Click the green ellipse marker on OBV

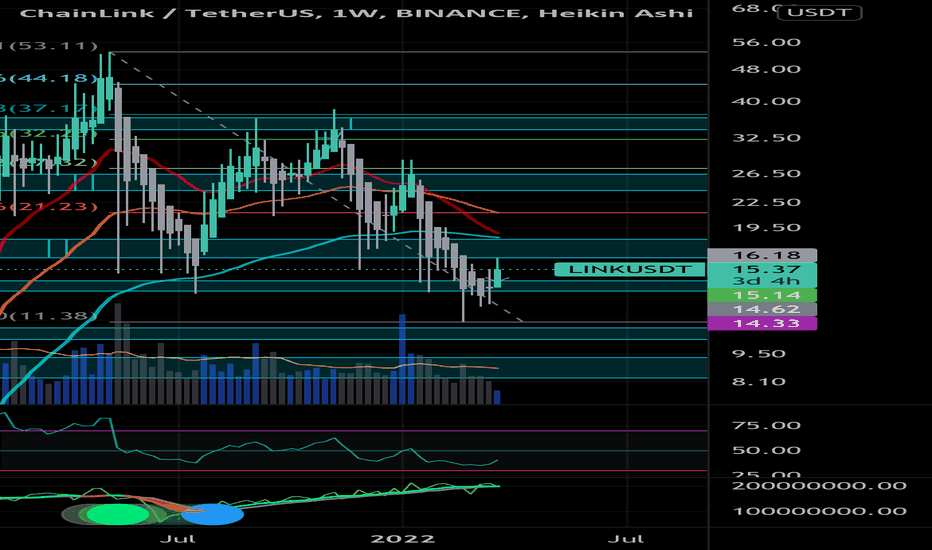pos(117,514)
